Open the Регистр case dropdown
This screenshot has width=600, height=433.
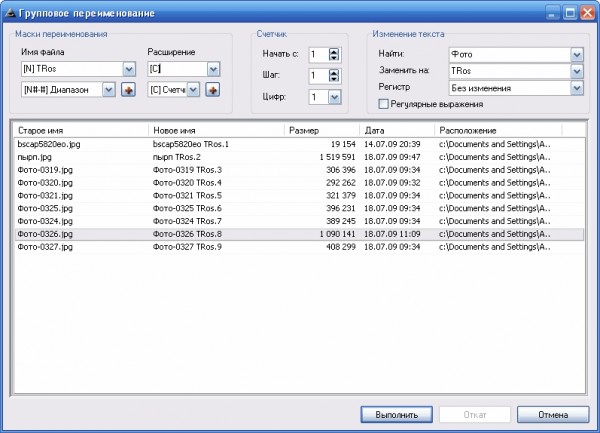(577, 88)
